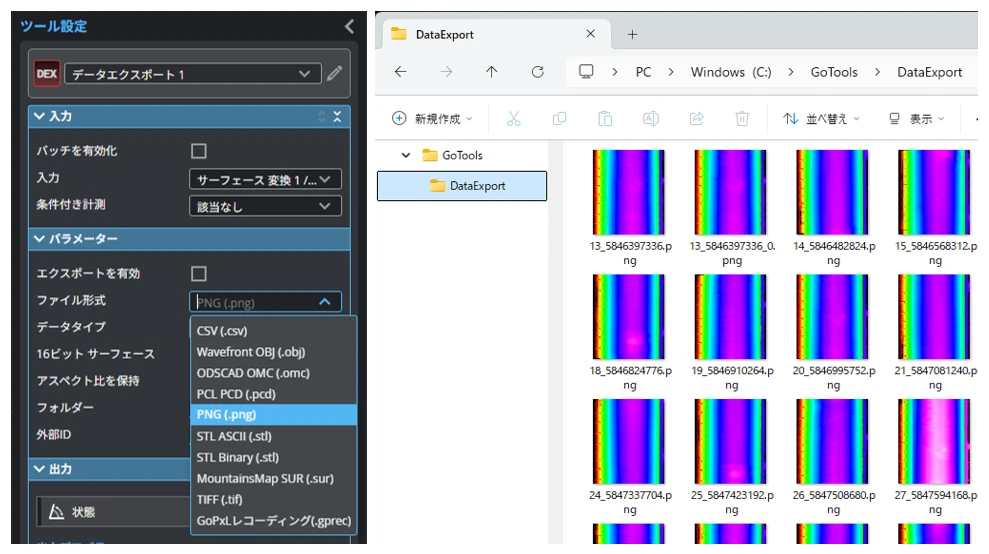The image size is (989, 554).
Task: Toggle the エクスポートを有効 checkbox
Action: (x=199, y=274)
